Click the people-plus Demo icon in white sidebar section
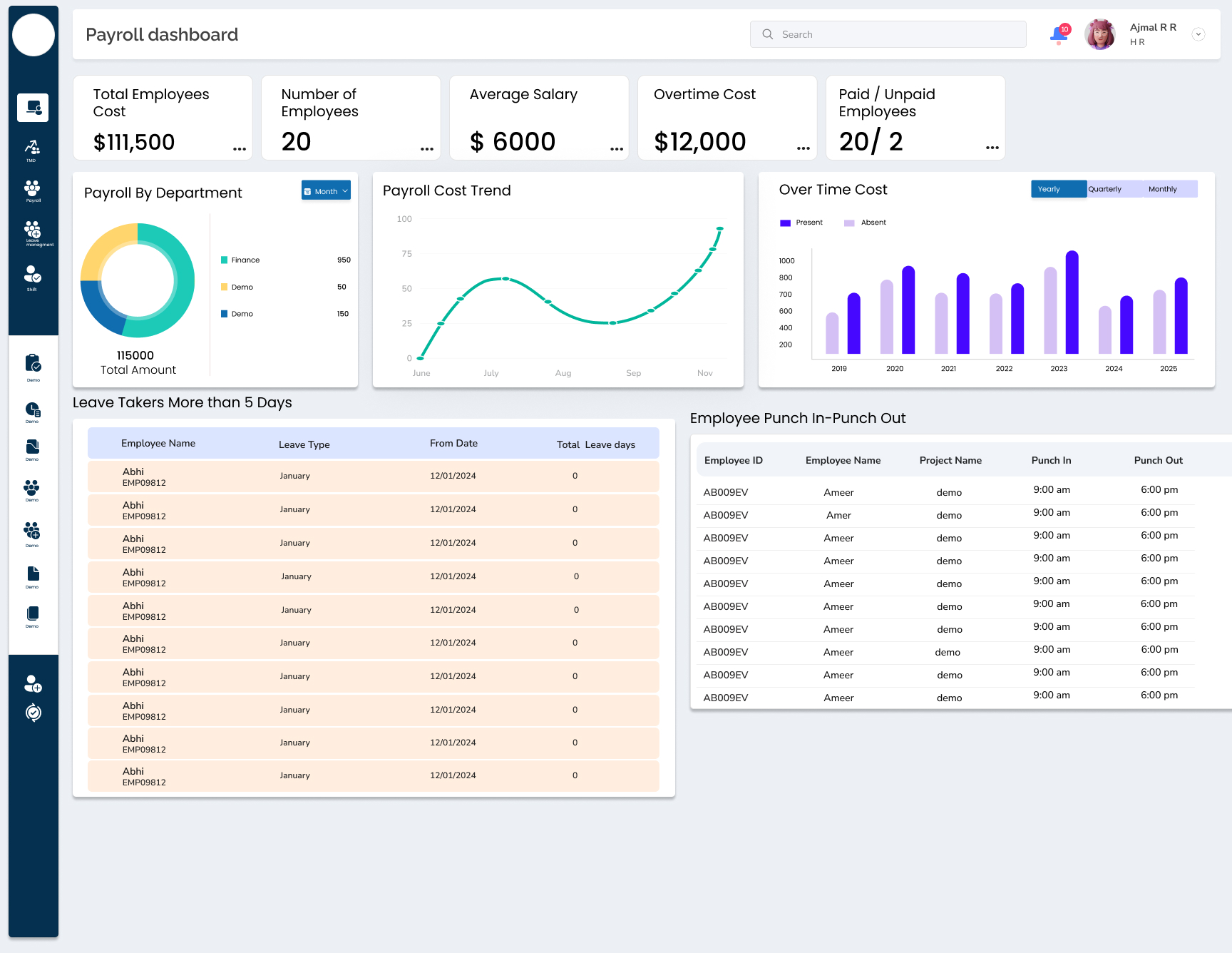Screen dimensions: 1232x953 (32, 533)
